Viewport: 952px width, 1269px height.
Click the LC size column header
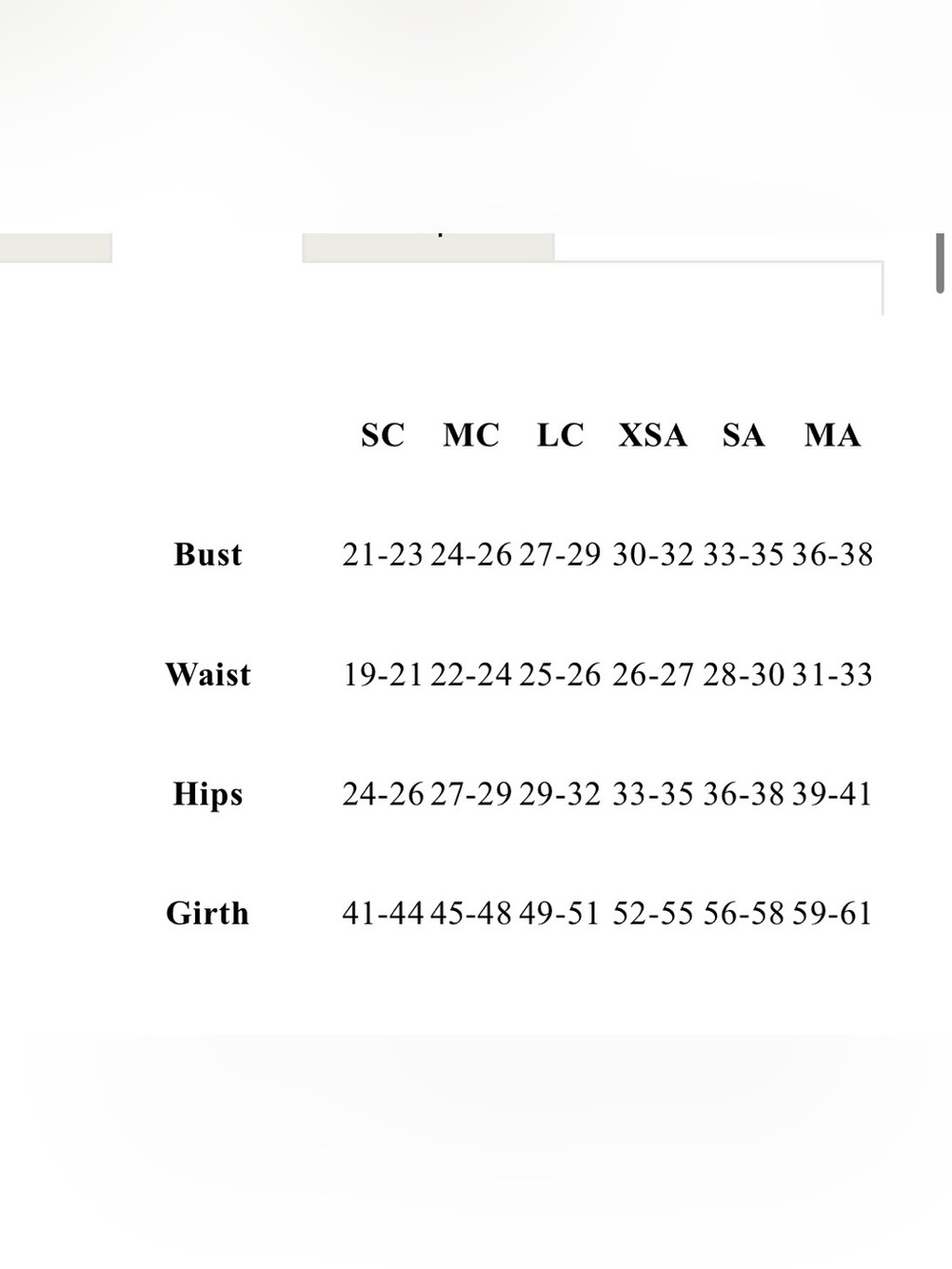(x=560, y=435)
